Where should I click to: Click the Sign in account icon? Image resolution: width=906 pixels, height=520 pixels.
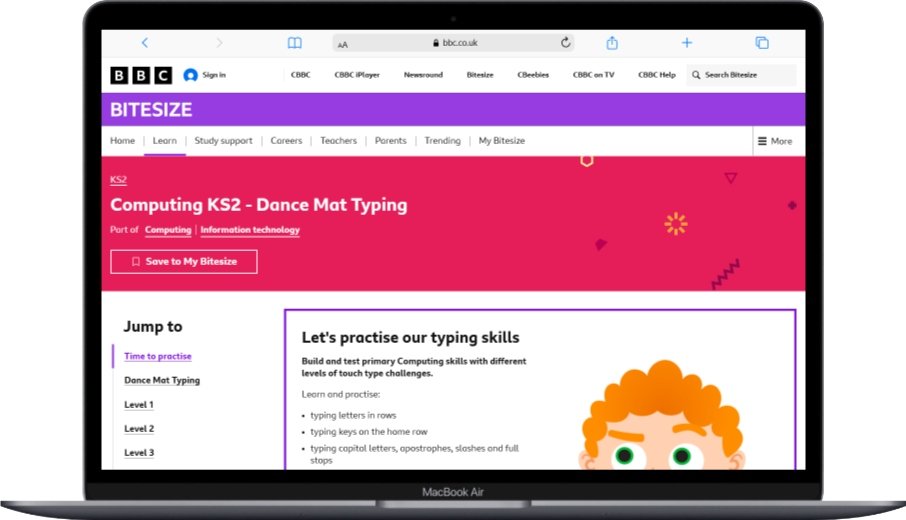click(190, 75)
